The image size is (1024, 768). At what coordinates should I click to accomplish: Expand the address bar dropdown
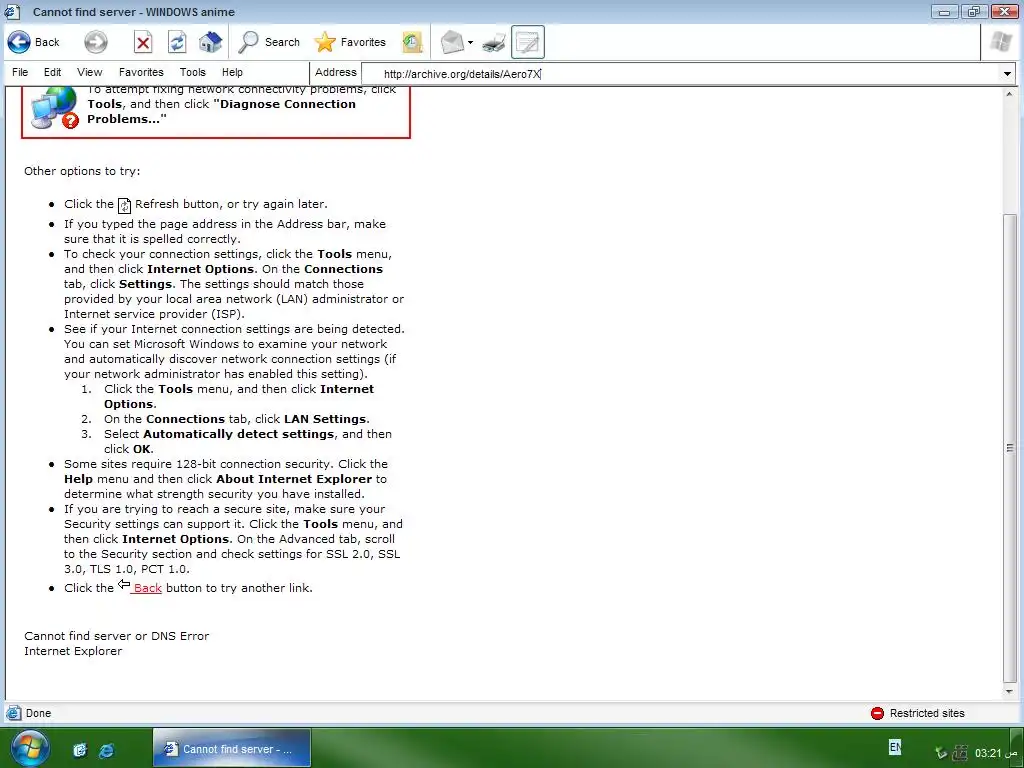tap(1007, 74)
